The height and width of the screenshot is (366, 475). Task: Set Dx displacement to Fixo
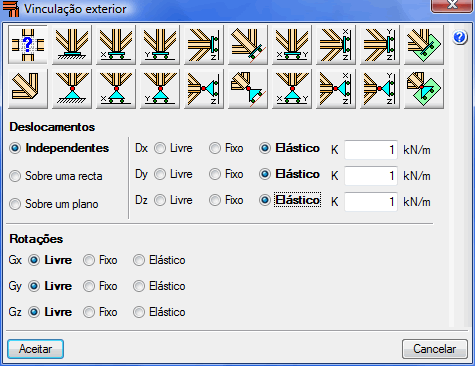(226, 148)
